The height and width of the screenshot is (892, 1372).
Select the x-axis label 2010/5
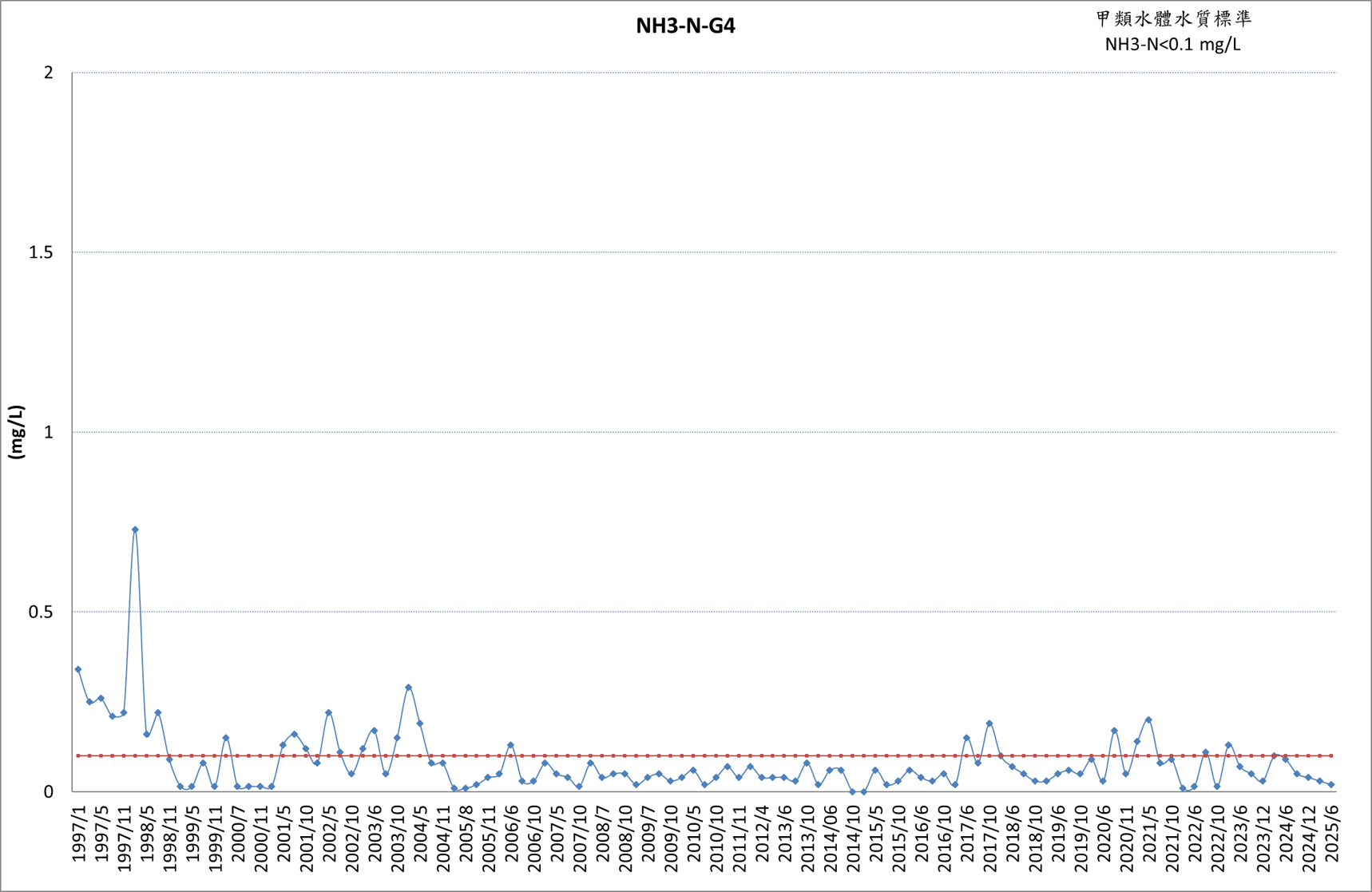point(693,833)
